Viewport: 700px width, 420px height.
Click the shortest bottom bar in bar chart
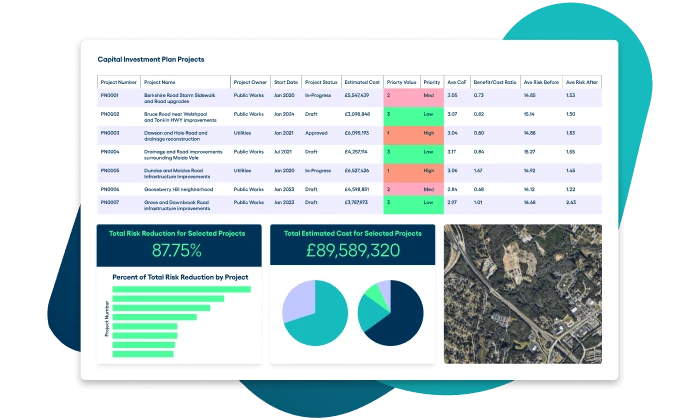click(x=143, y=354)
